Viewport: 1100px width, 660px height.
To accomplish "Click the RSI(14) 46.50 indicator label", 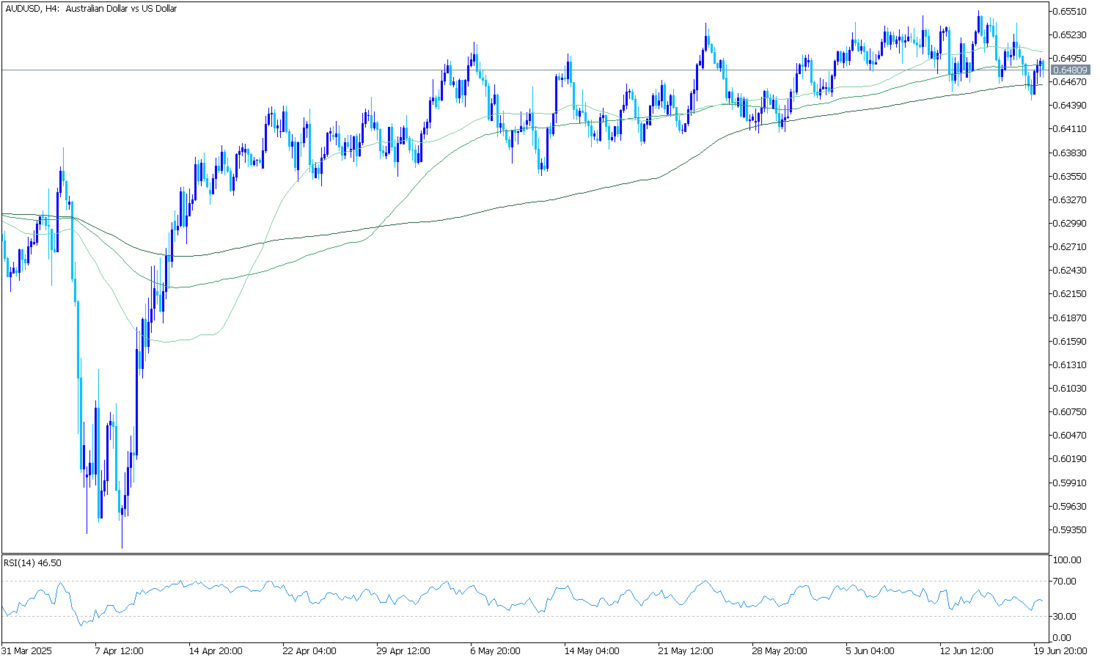I will (x=33, y=563).
